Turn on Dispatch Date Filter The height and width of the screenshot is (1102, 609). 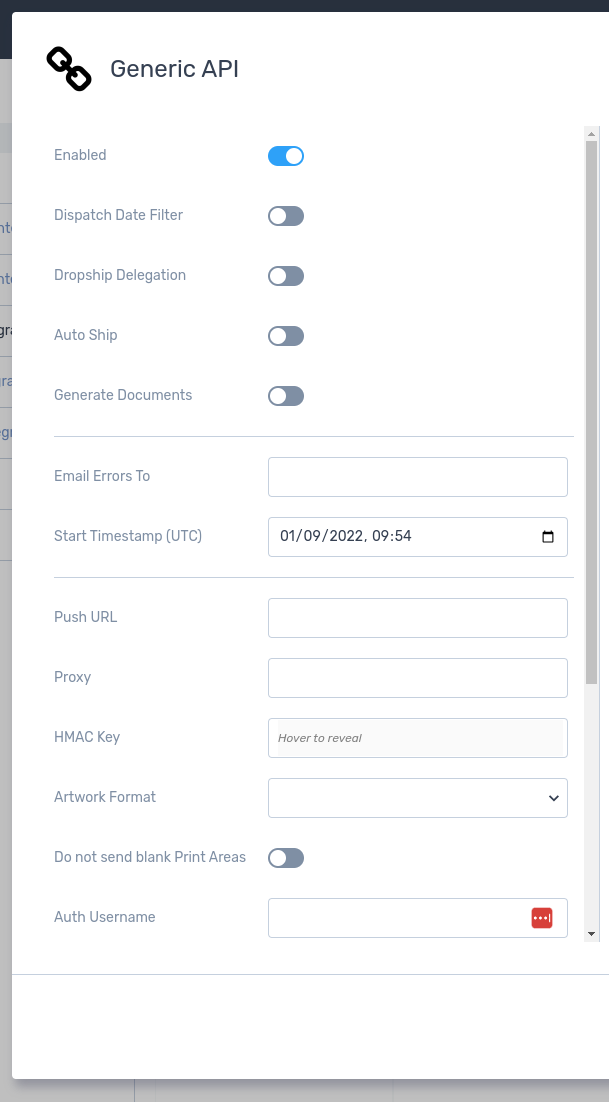pyautogui.click(x=286, y=216)
